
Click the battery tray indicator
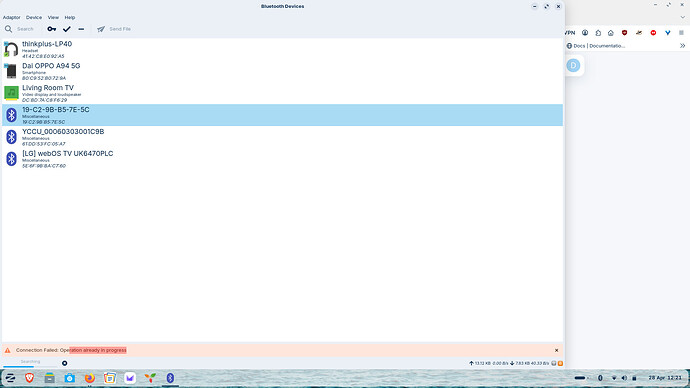tap(634, 378)
